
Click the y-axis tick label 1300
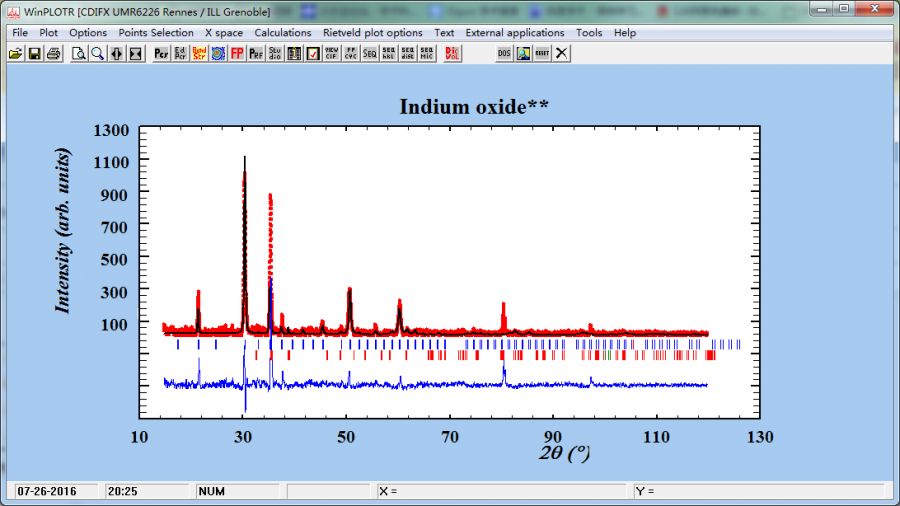point(111,131)
